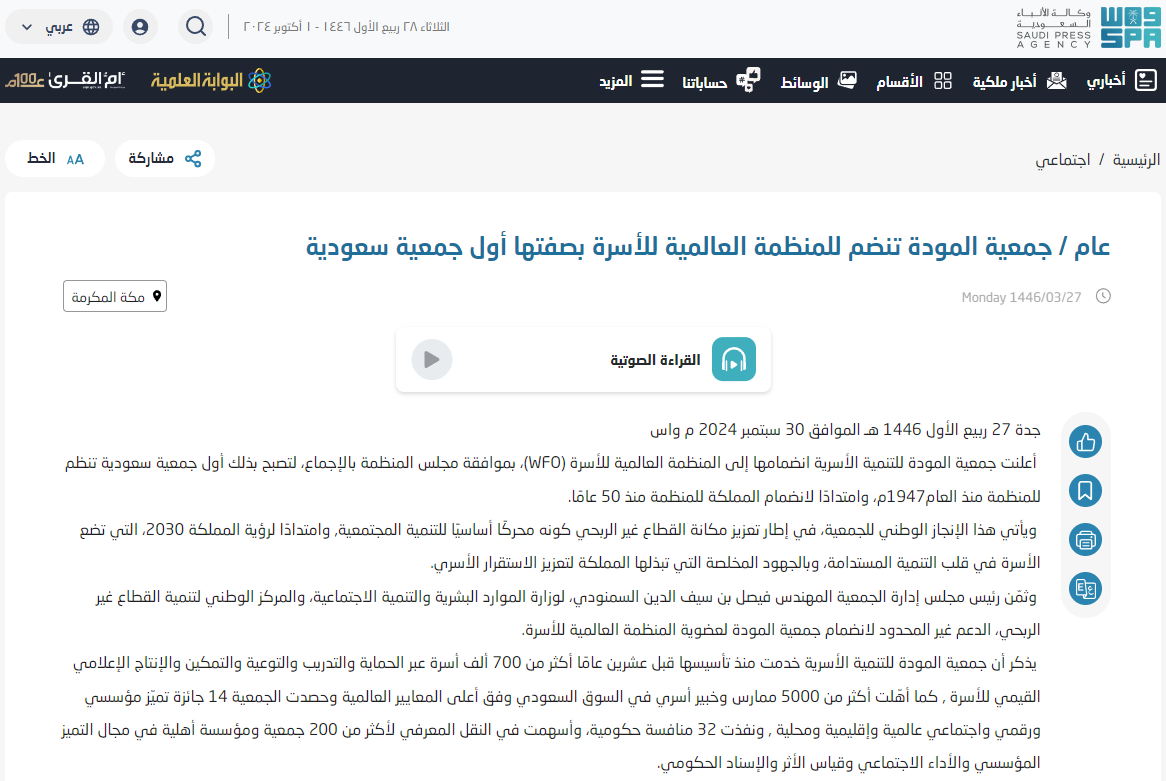Open the الأقسام sections menu
This screenshot has width=1166, height=781.
coord(913,80)
